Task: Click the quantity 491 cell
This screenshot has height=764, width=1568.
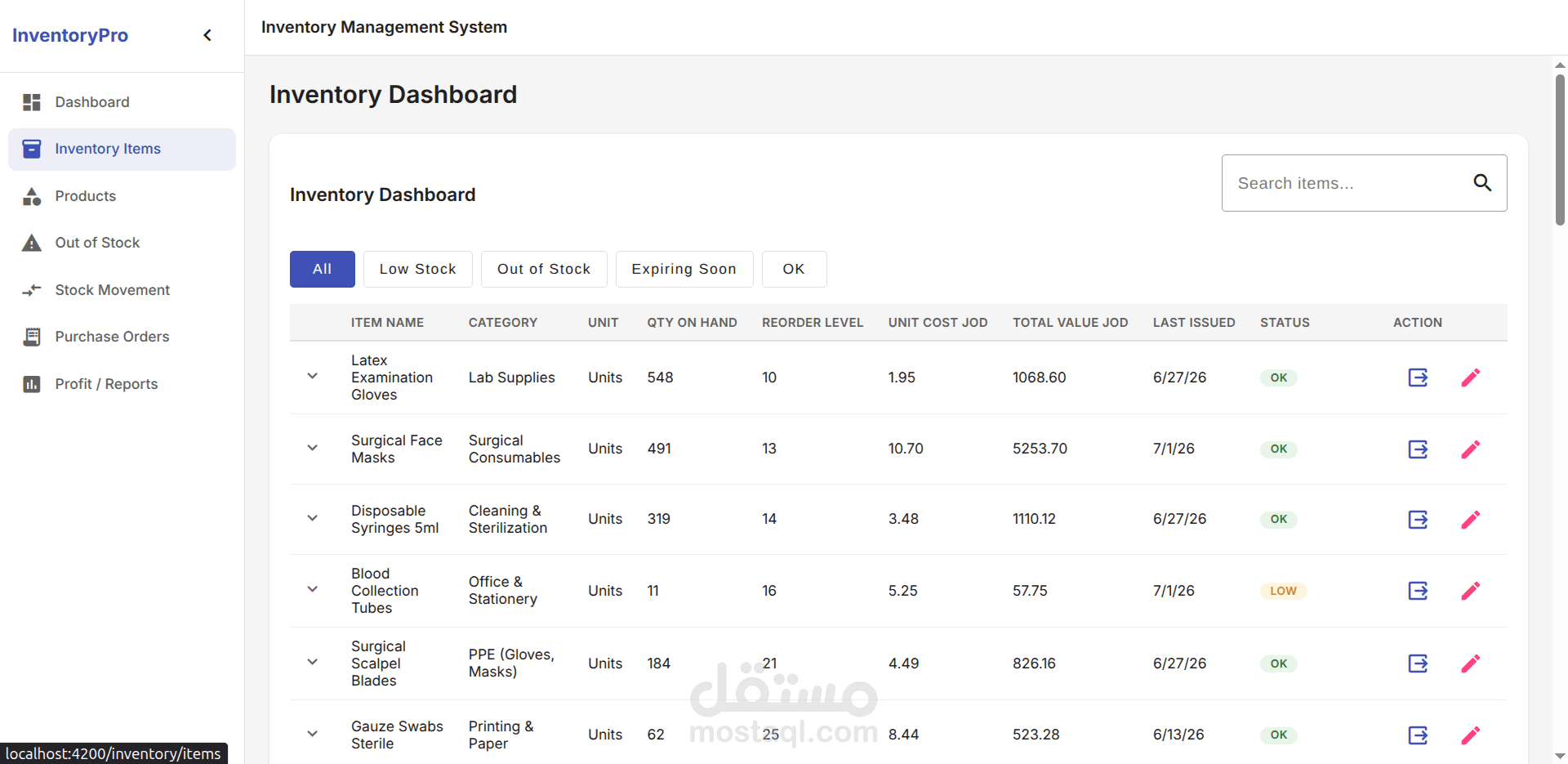Action: (x=659, y=449)
